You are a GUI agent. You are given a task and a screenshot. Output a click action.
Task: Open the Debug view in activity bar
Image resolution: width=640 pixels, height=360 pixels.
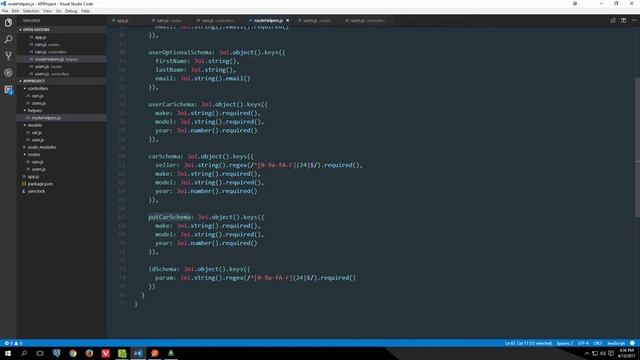[8, 73]
